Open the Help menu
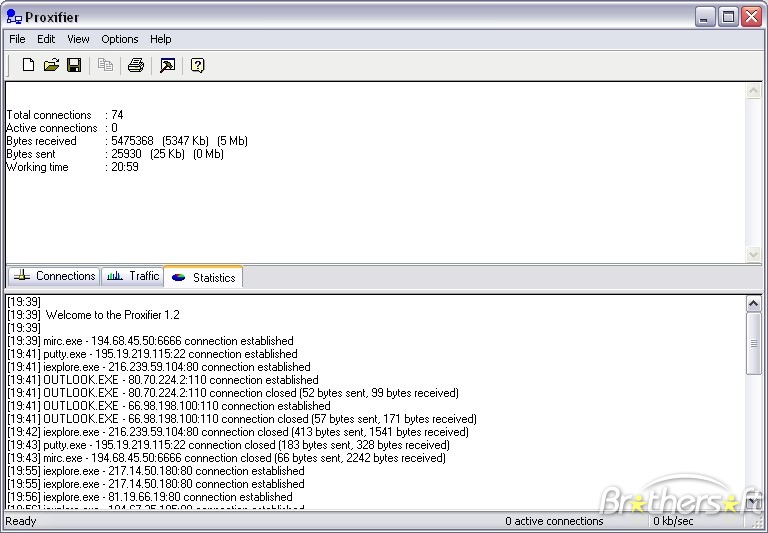Image resolution: width=768 pixels, height=533 pixels. [x=161, y=39]
